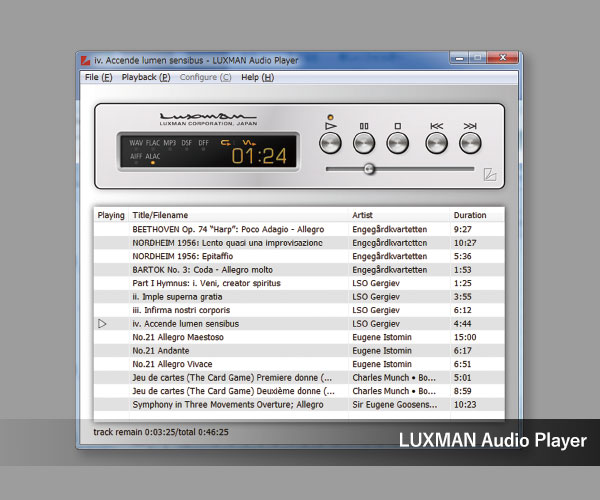Screen dimensions: 600x500
Task: Click the time display showing 01:24
Action: tap(260, 156)
